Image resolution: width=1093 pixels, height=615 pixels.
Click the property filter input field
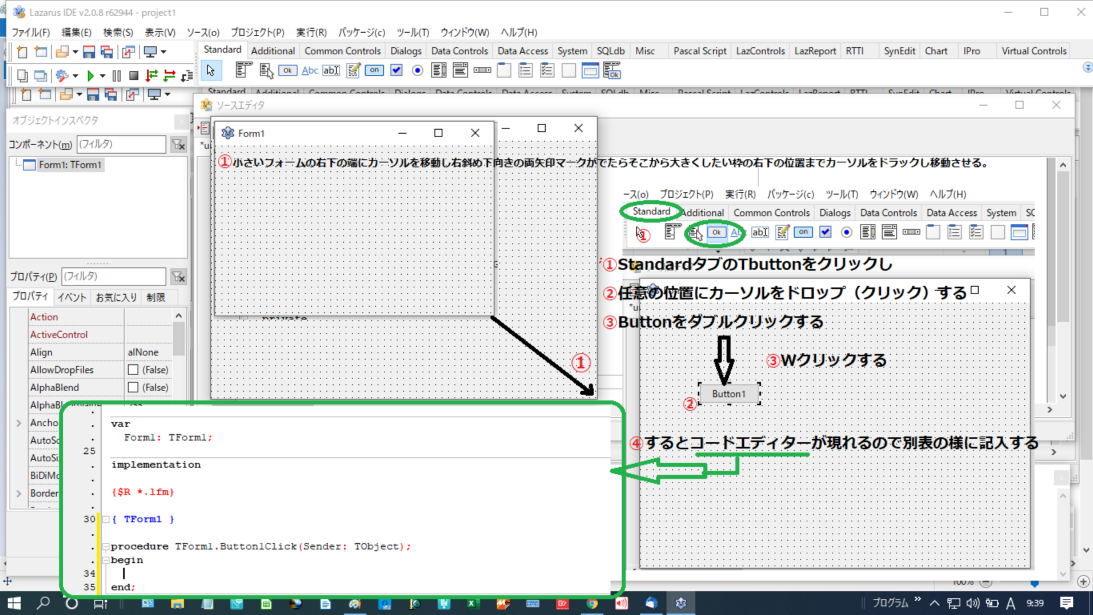[114, 277]
